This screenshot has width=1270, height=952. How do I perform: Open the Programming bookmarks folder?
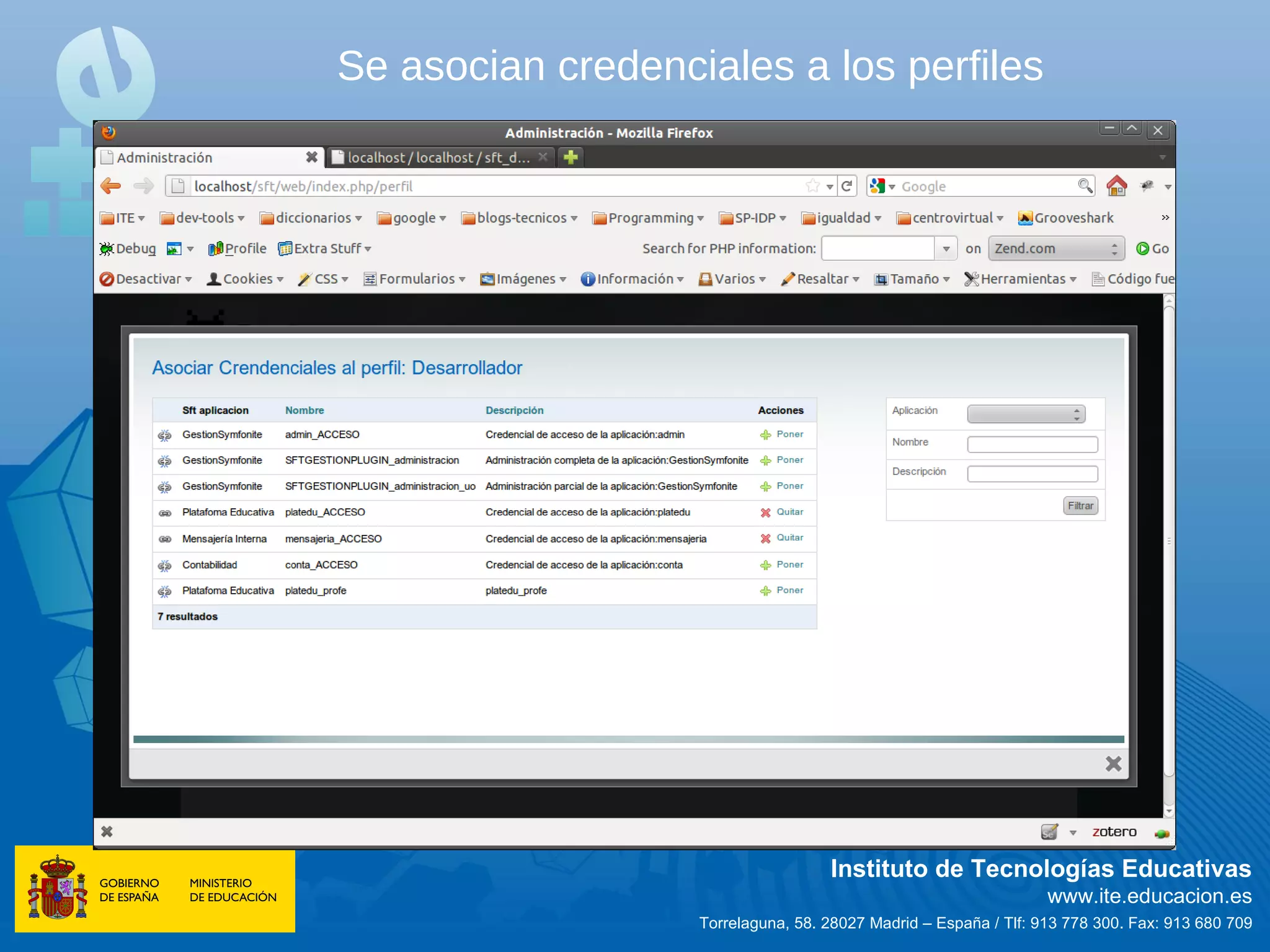tap(649, 218)
